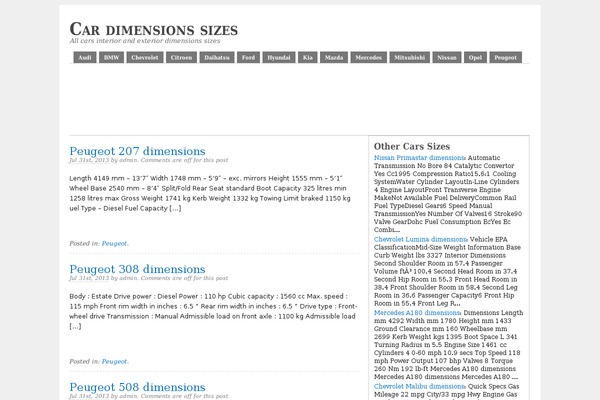The height and width of the screenshot is (400, 600).
Task: Open the BMW category
Action: click(x=111, y=57)
